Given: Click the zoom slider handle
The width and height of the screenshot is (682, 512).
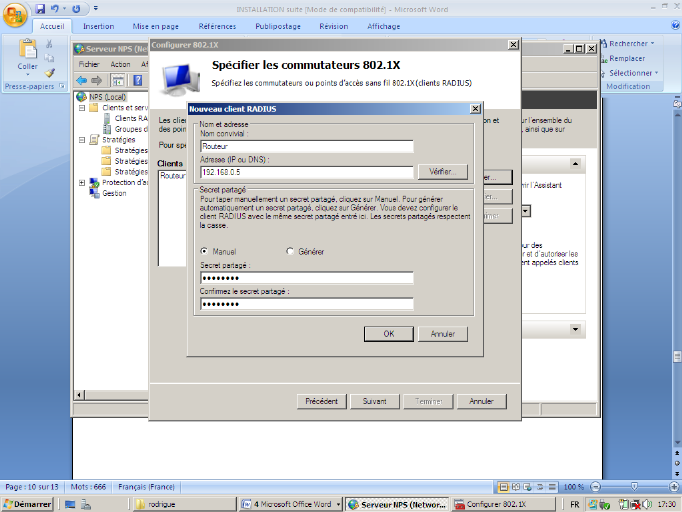Looking at the screenshot, I should click(x=634, y=486).
